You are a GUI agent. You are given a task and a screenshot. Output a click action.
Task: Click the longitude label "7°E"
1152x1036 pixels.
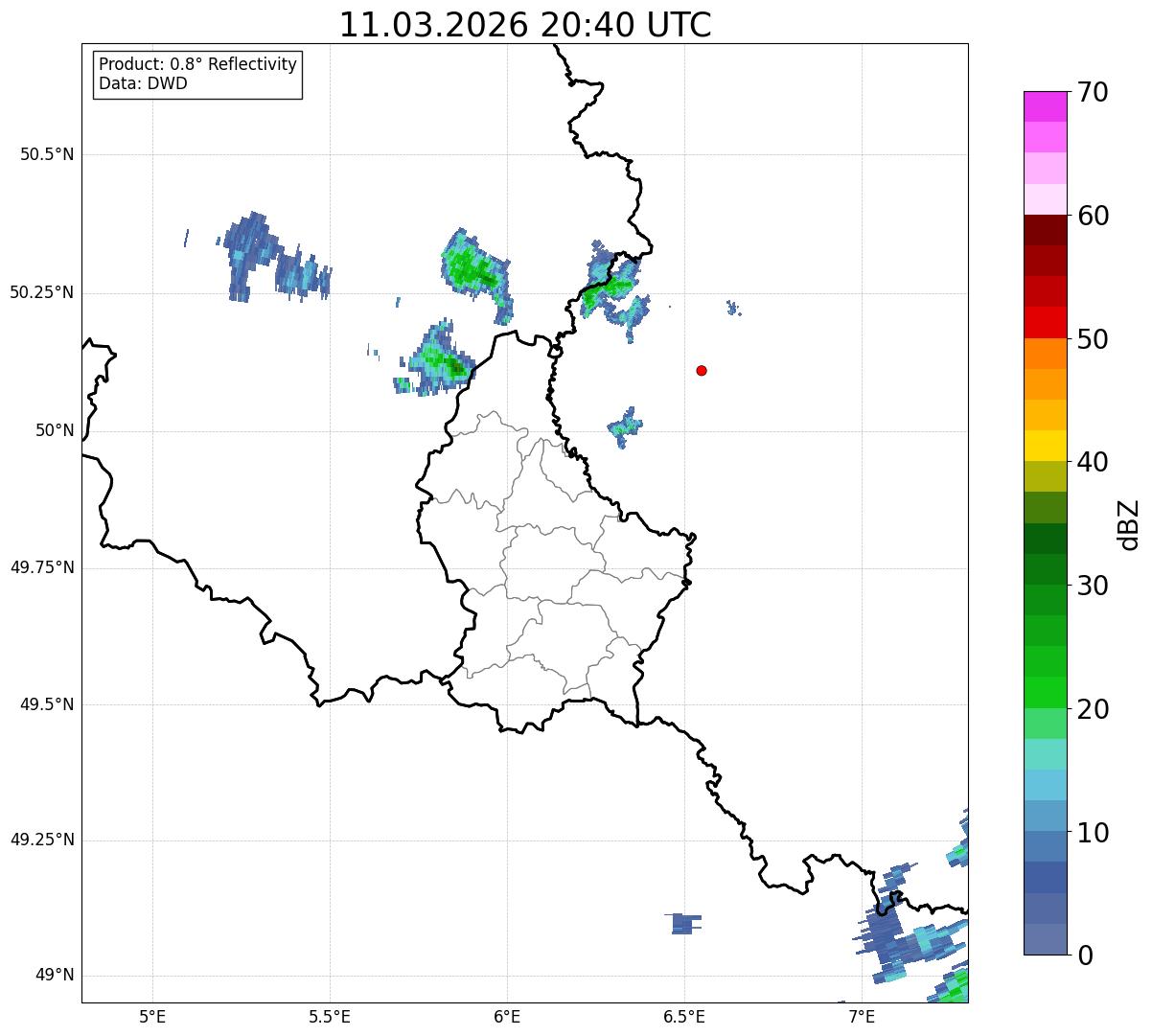point(862,1016)
